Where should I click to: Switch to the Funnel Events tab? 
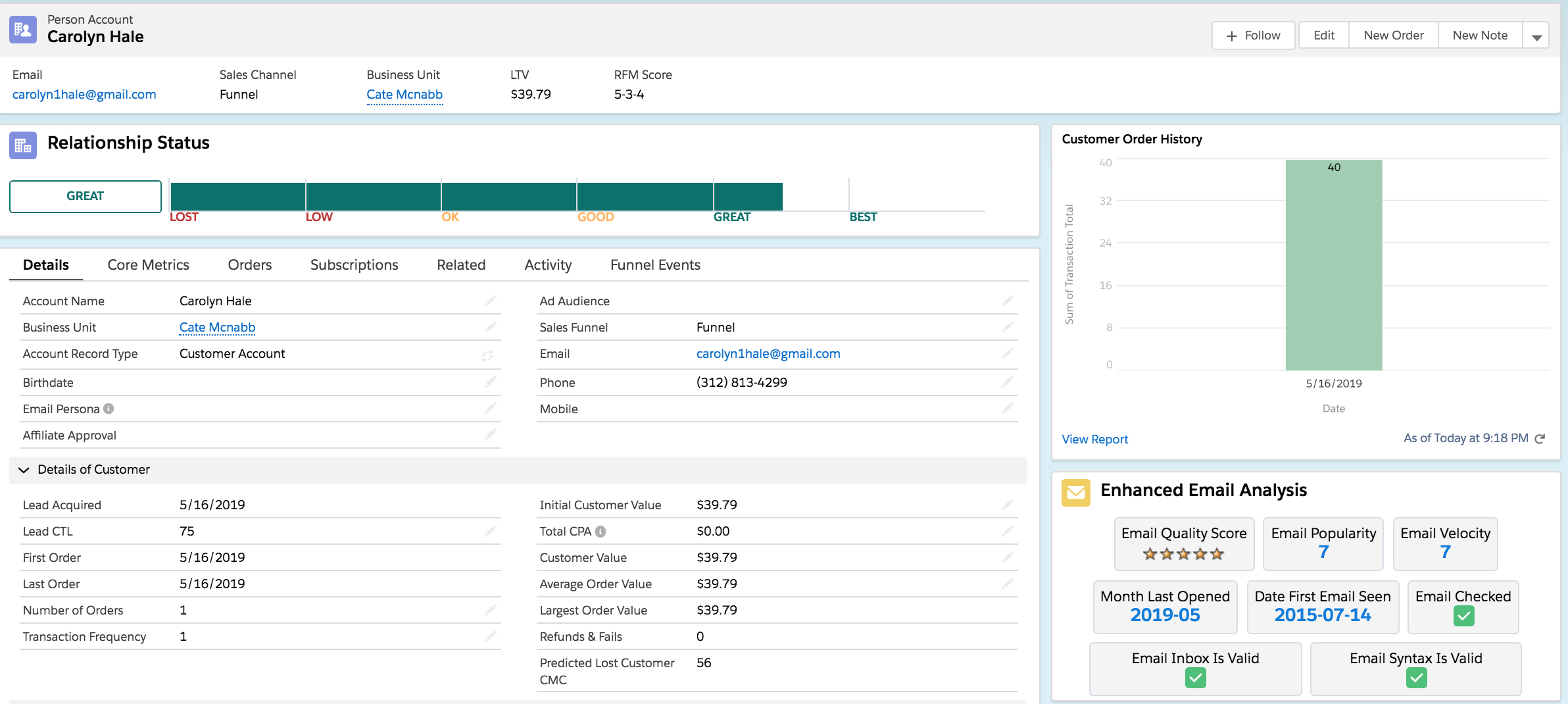pos(654,264)
